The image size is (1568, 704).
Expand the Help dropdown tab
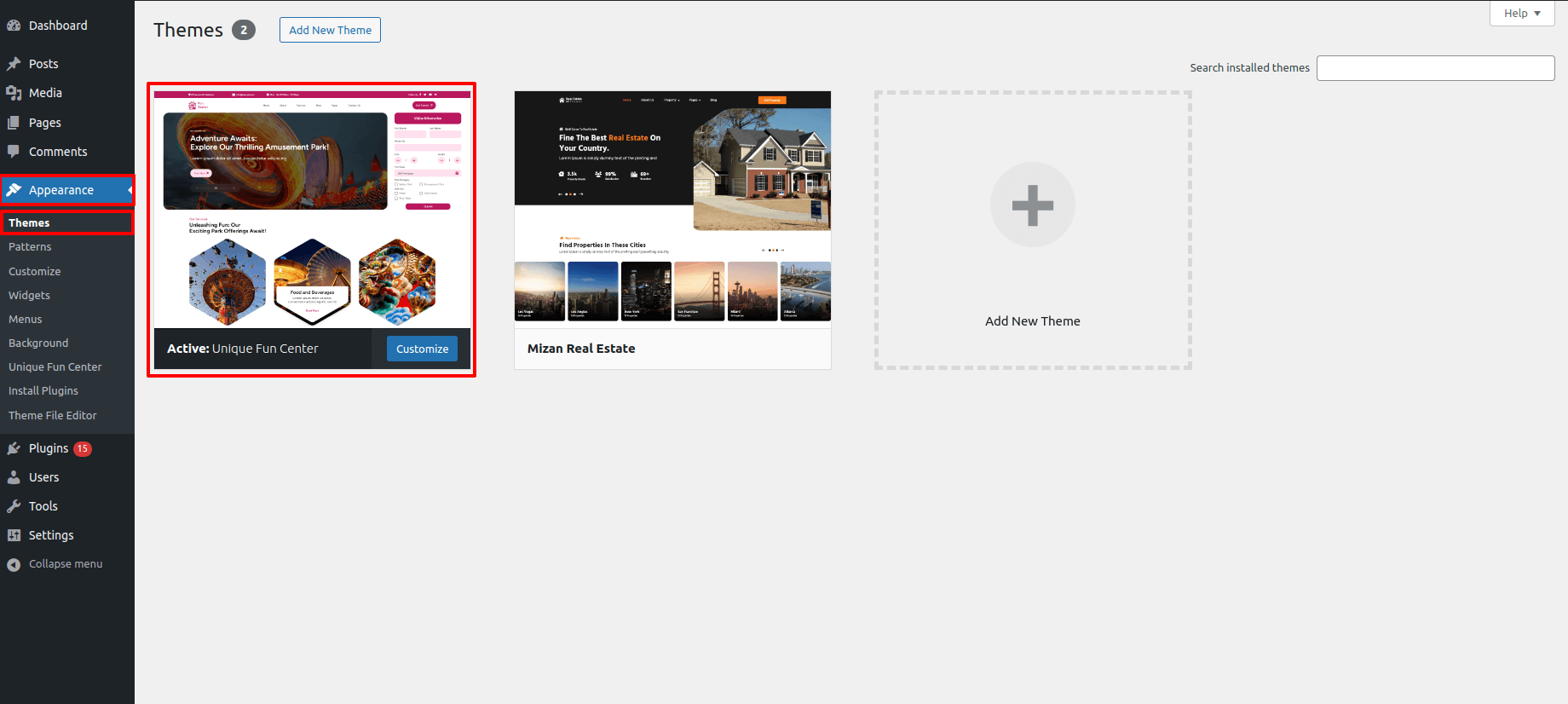(1522, 13)
